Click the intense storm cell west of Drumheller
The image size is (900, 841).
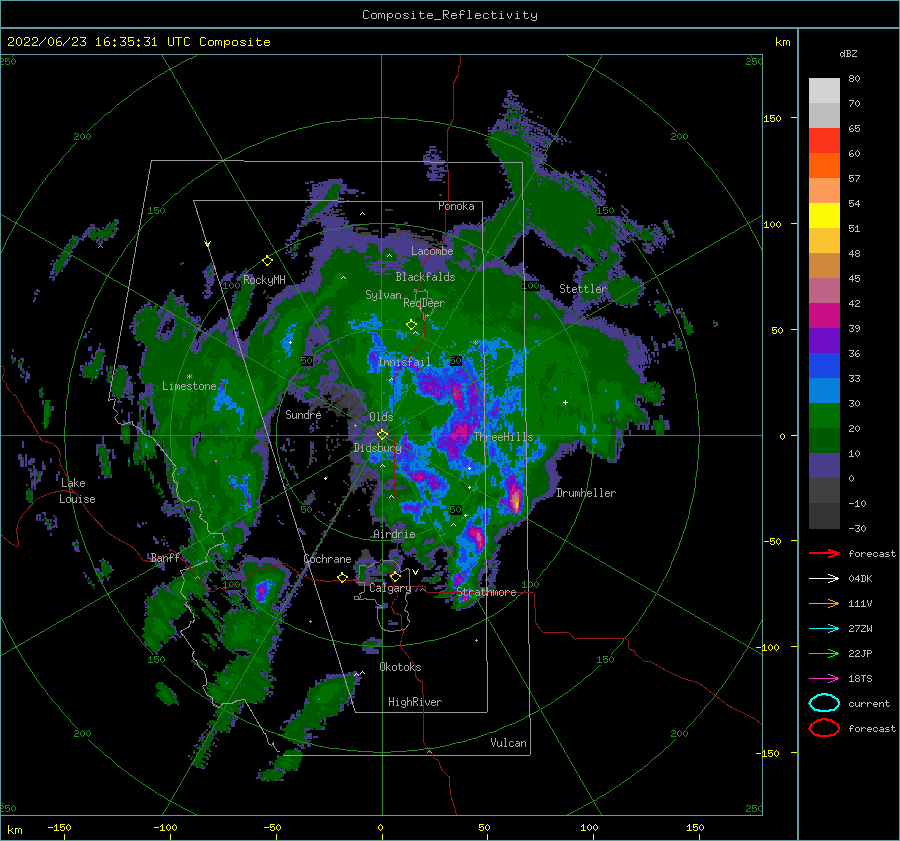[515, 497]
